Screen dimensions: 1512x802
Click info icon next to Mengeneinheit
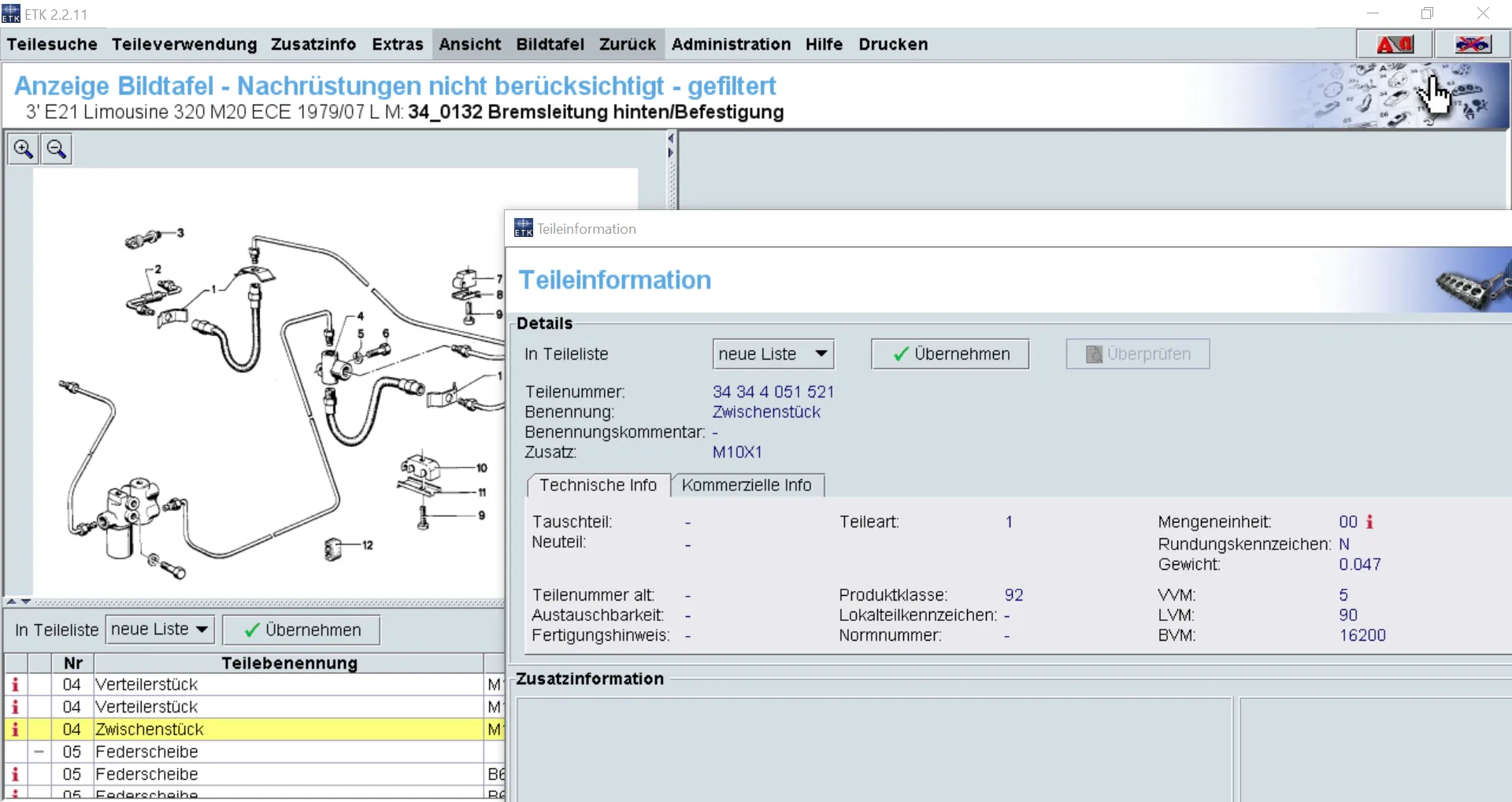(1369, 522)
